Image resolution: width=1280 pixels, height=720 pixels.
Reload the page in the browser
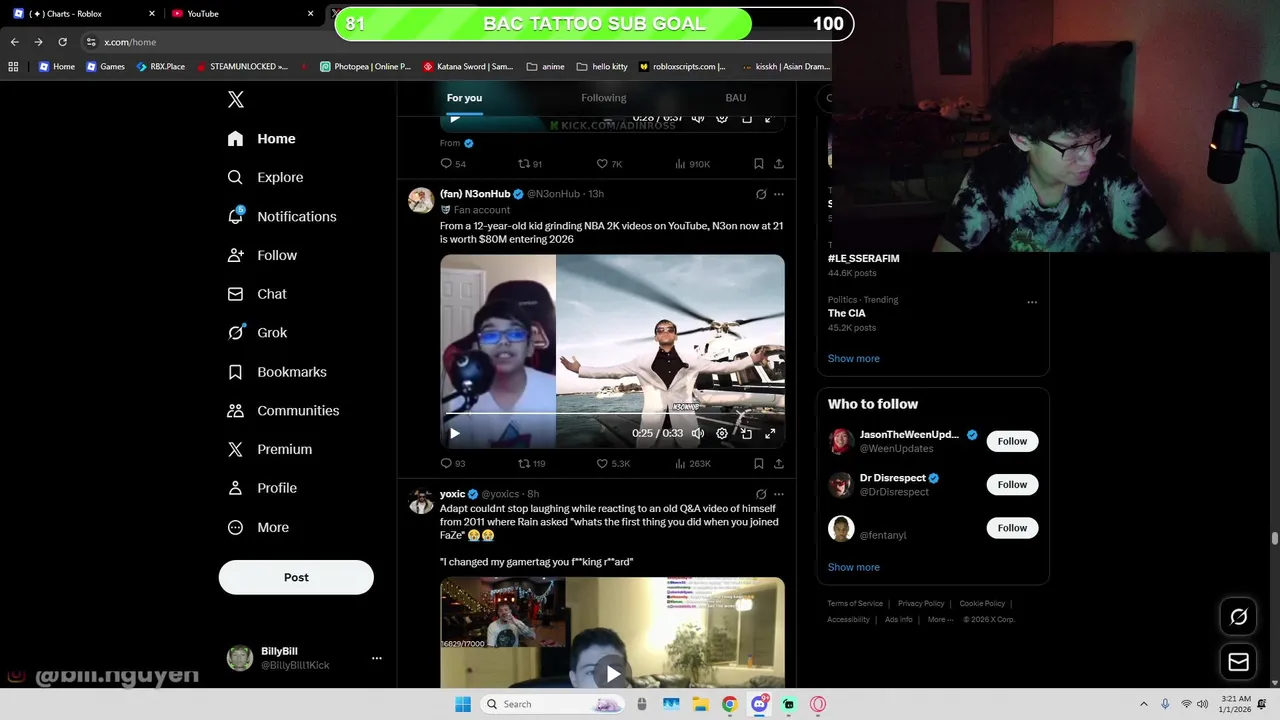coord(62,42)
